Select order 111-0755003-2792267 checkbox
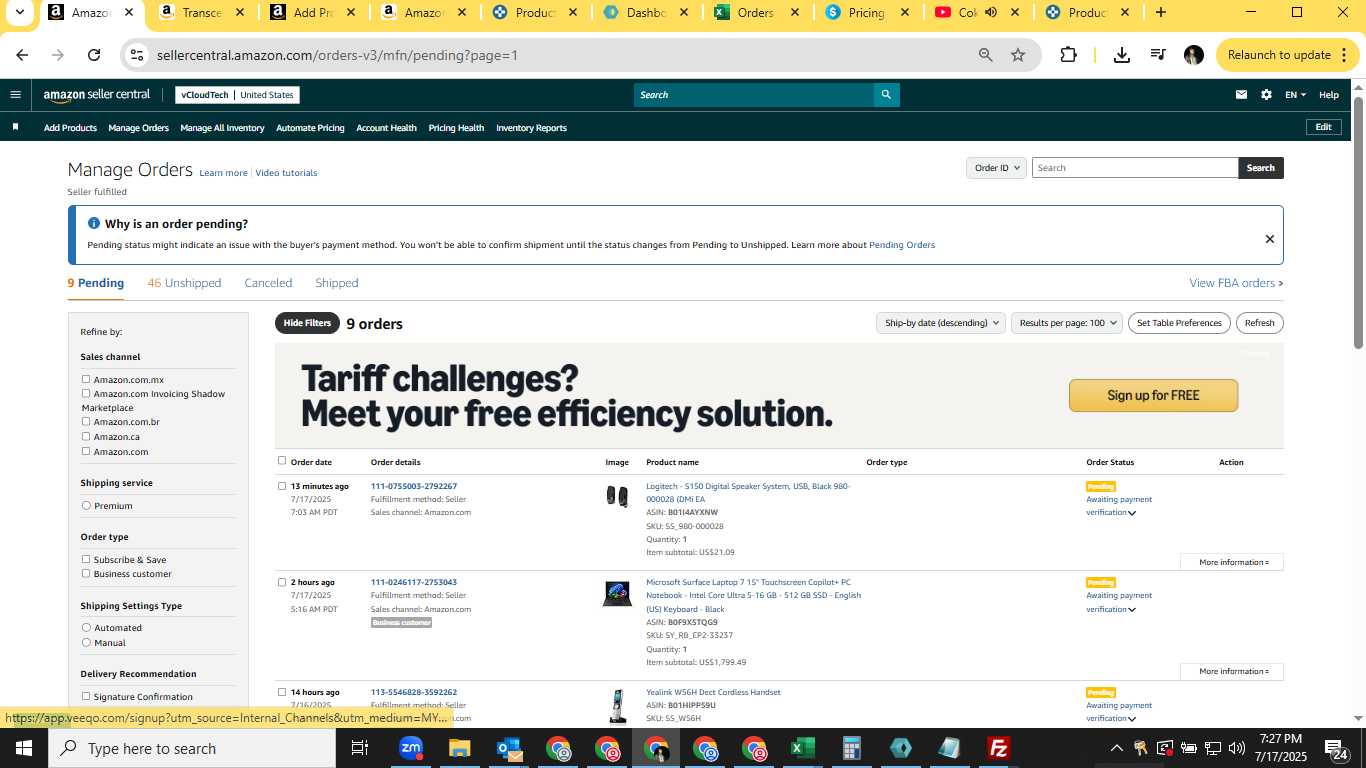 [x=282, y=486]
